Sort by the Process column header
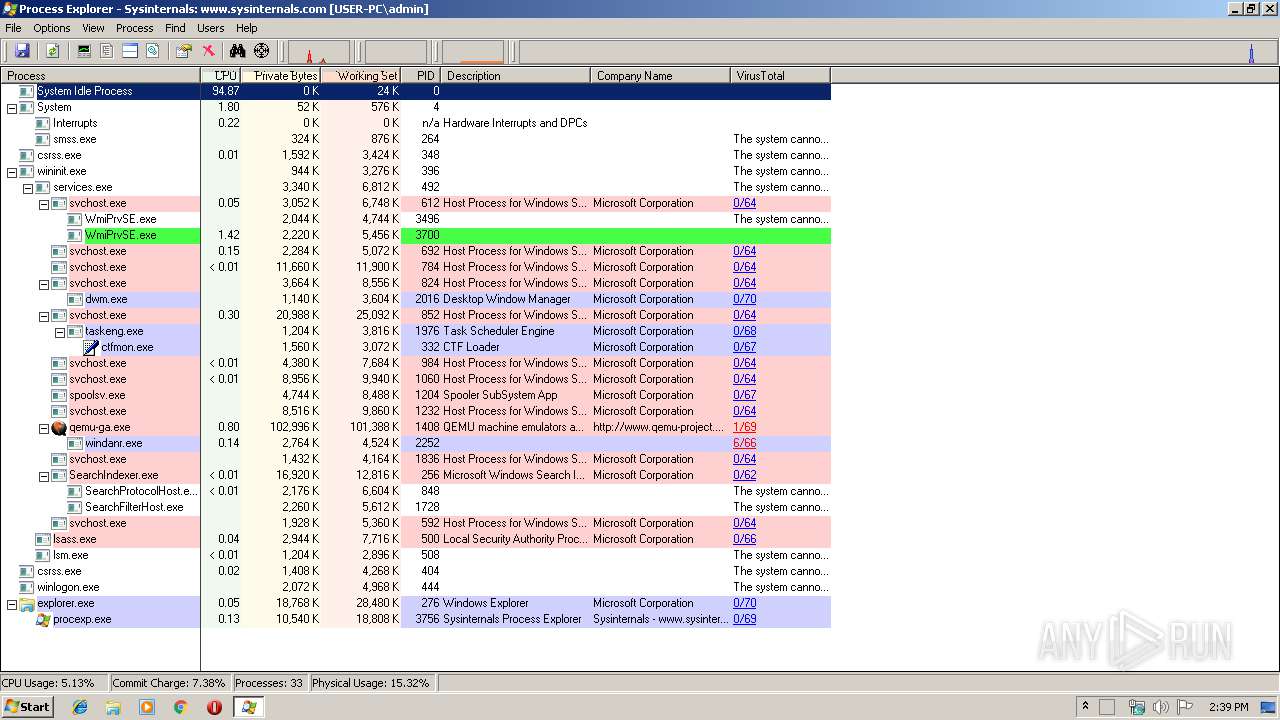This screenshot has height=720, width=1280. [100, 75]
